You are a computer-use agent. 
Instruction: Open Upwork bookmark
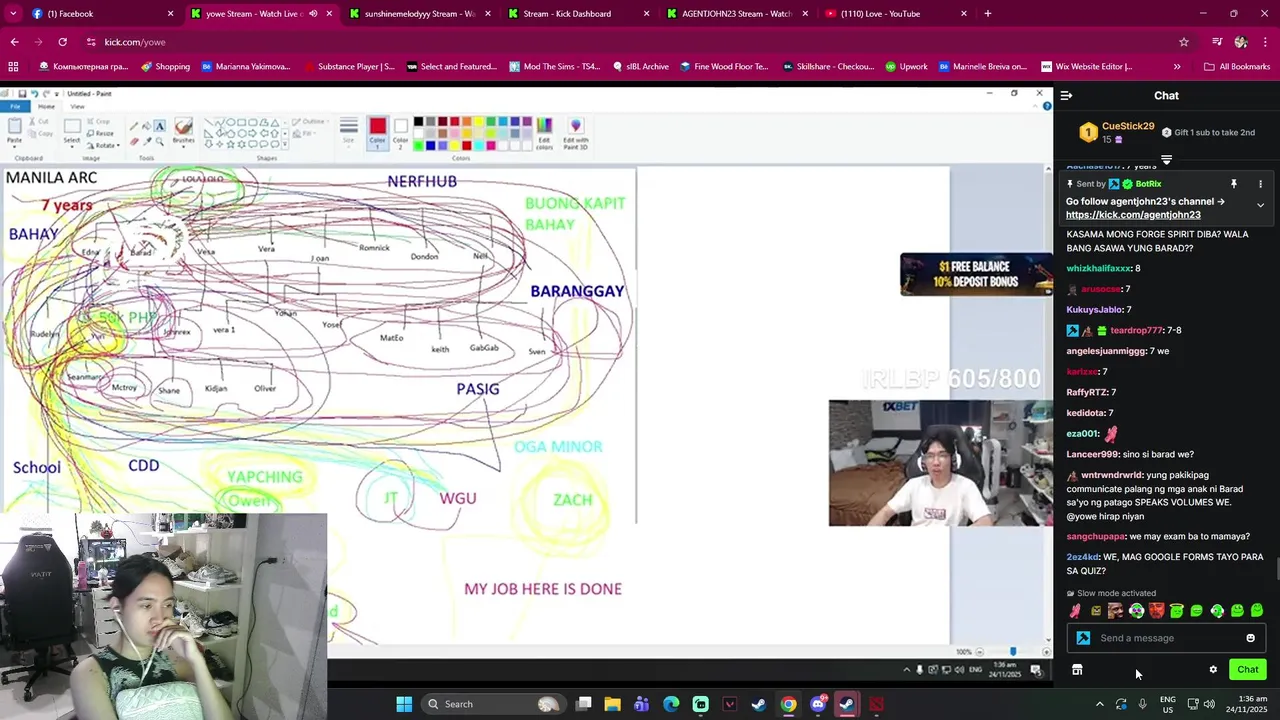906,67
